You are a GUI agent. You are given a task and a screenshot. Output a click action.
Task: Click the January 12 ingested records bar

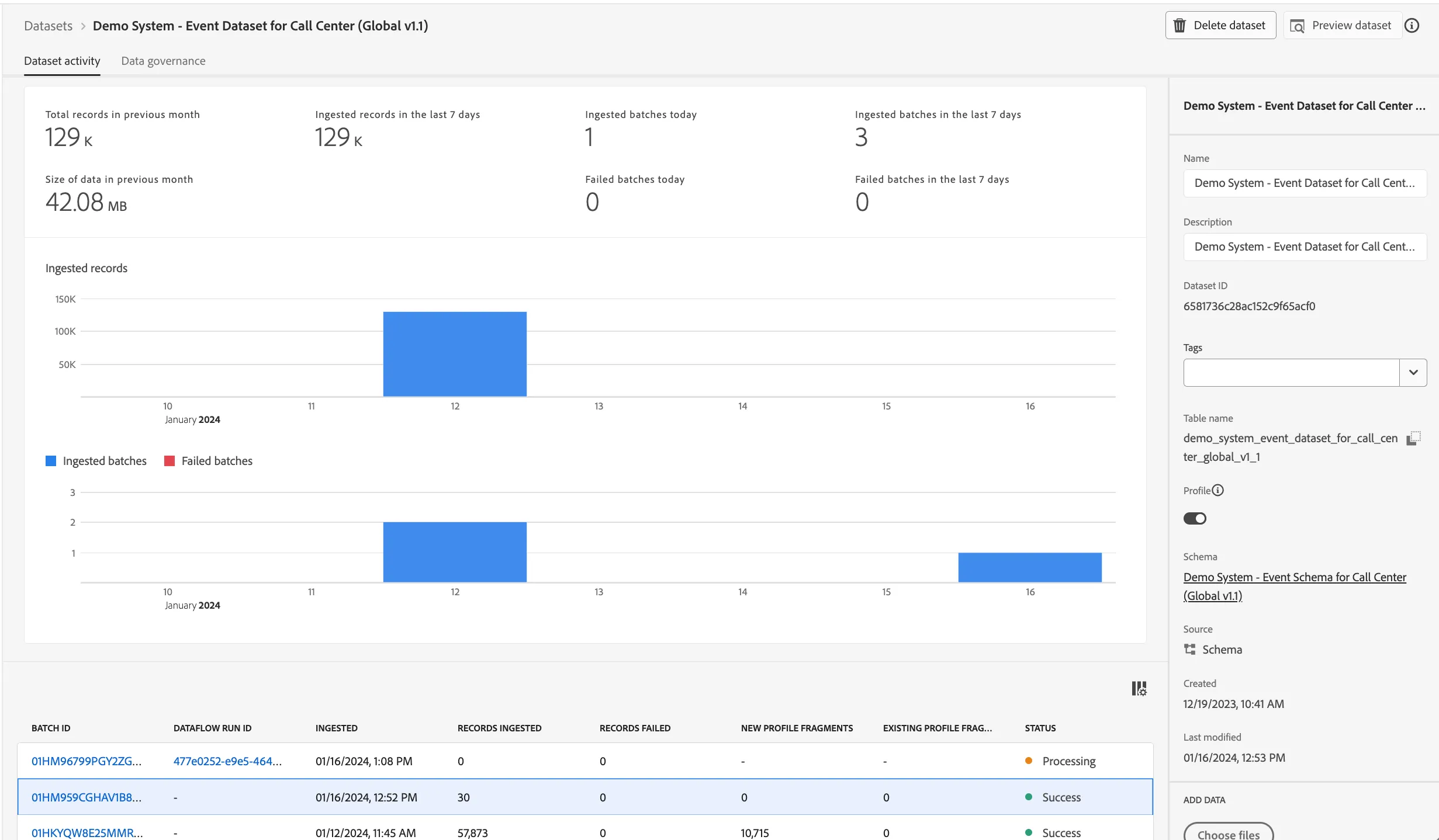click(455, 354)
